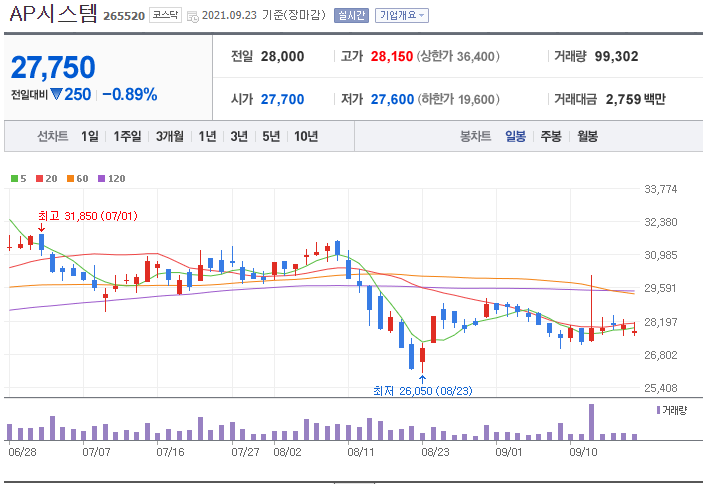Screen dimensions: 703x484
Task: Select the 10년 line chart tab
Action: pyautogui.click(x=306, y=136)
